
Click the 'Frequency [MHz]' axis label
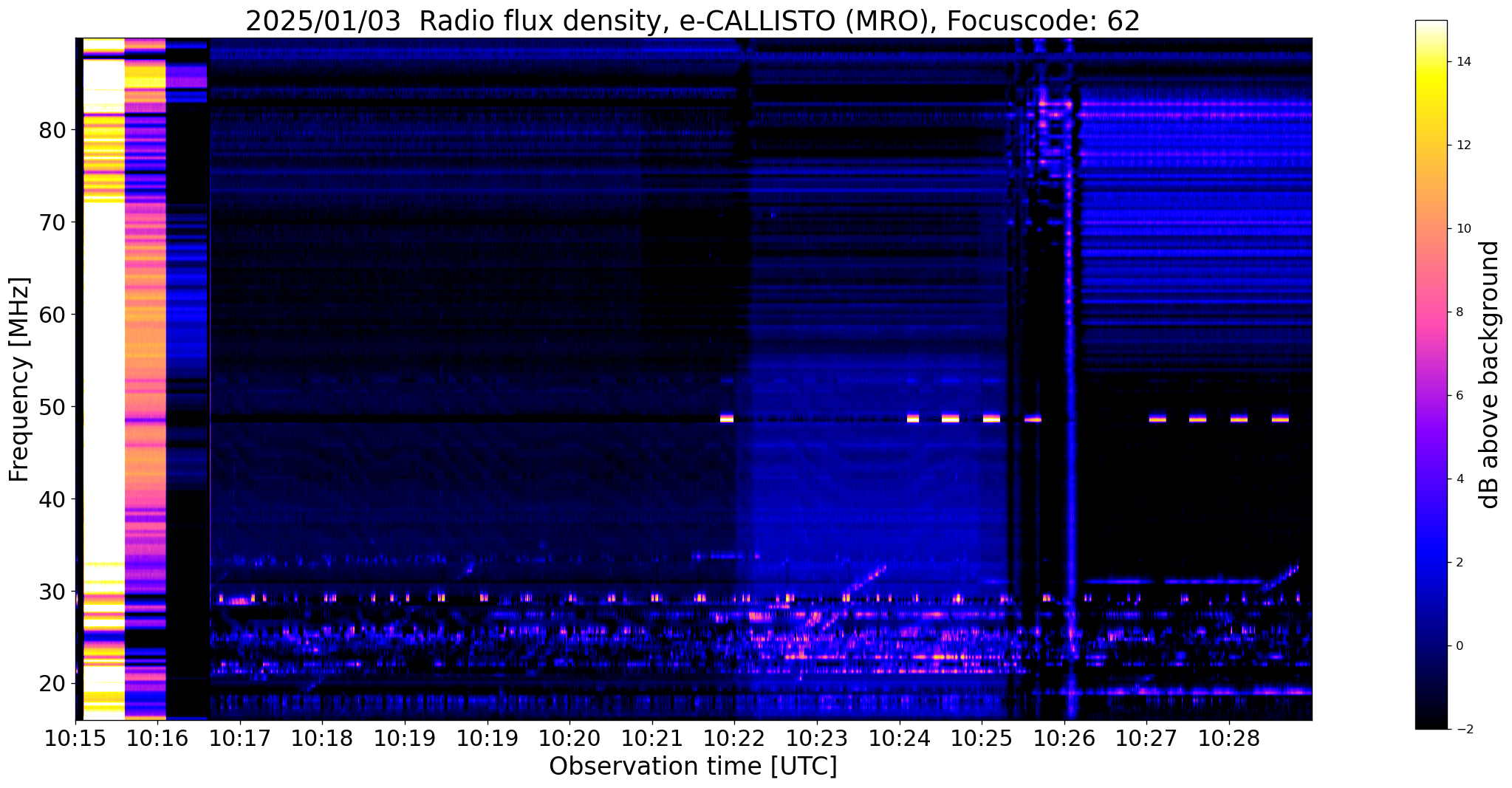[19, 380]
